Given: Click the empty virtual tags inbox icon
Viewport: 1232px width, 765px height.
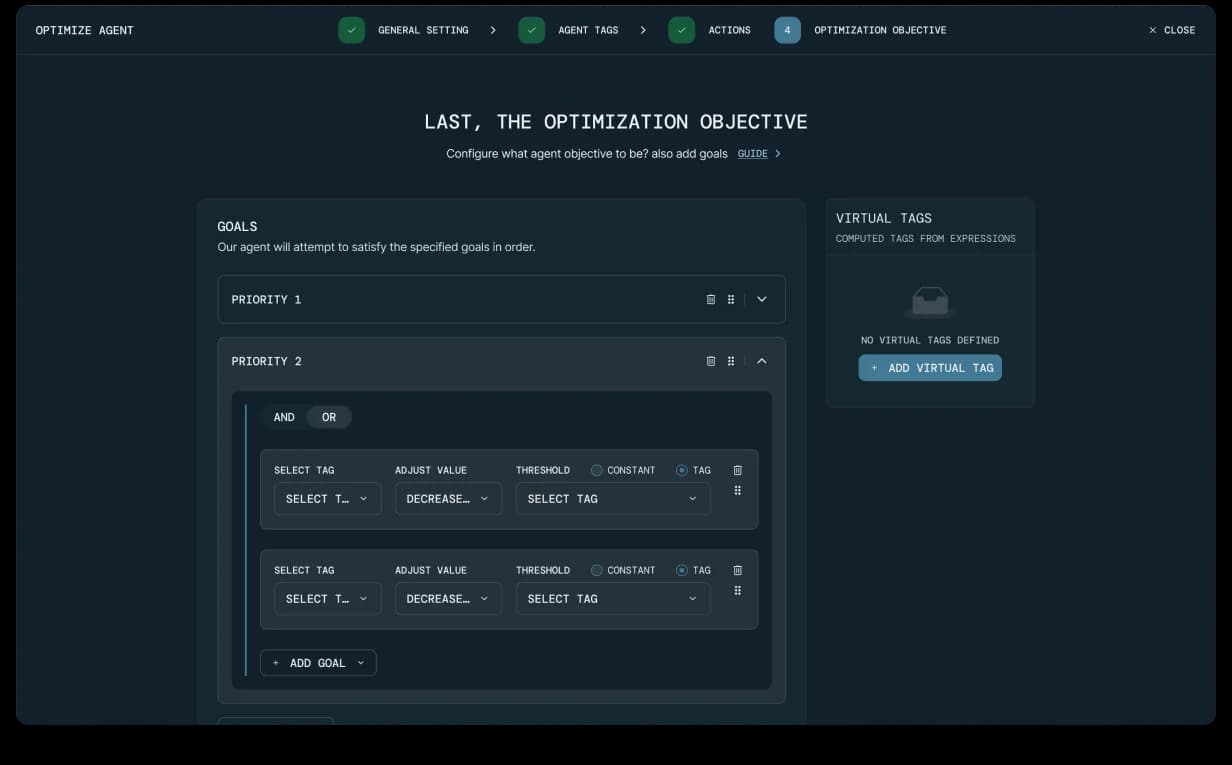Looking at the screenshot, I should [930, 300].
